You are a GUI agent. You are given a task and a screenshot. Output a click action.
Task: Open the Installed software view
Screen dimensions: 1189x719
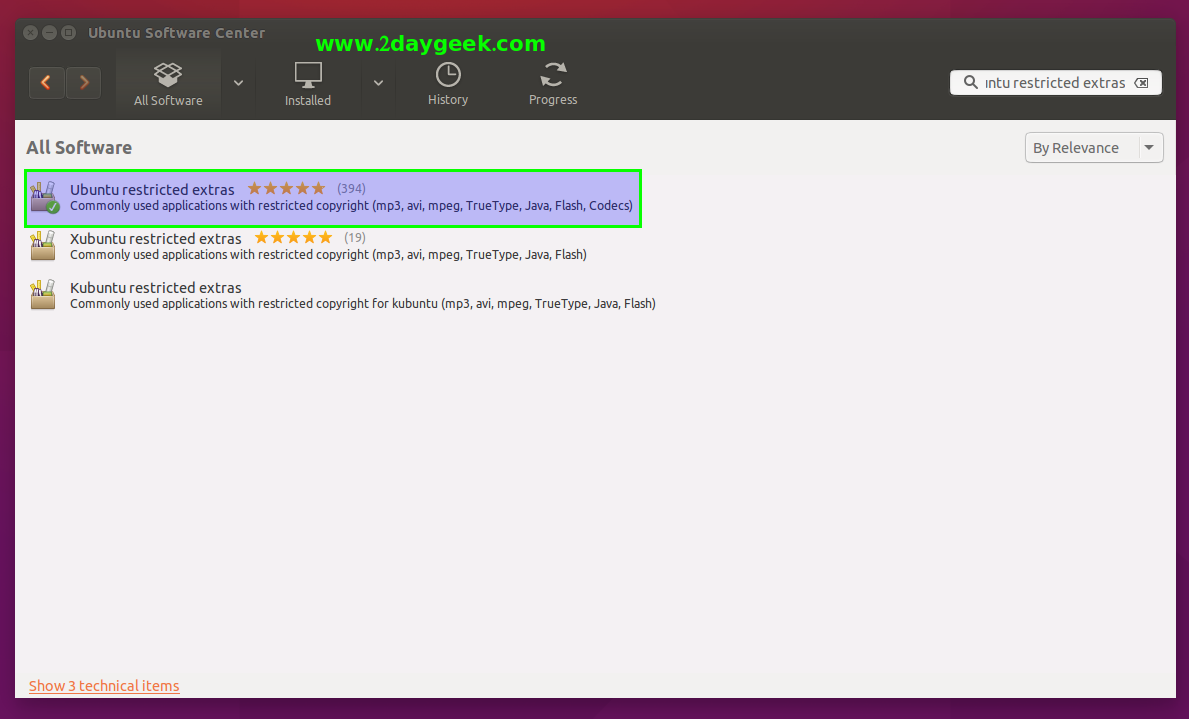pos(308,83)
